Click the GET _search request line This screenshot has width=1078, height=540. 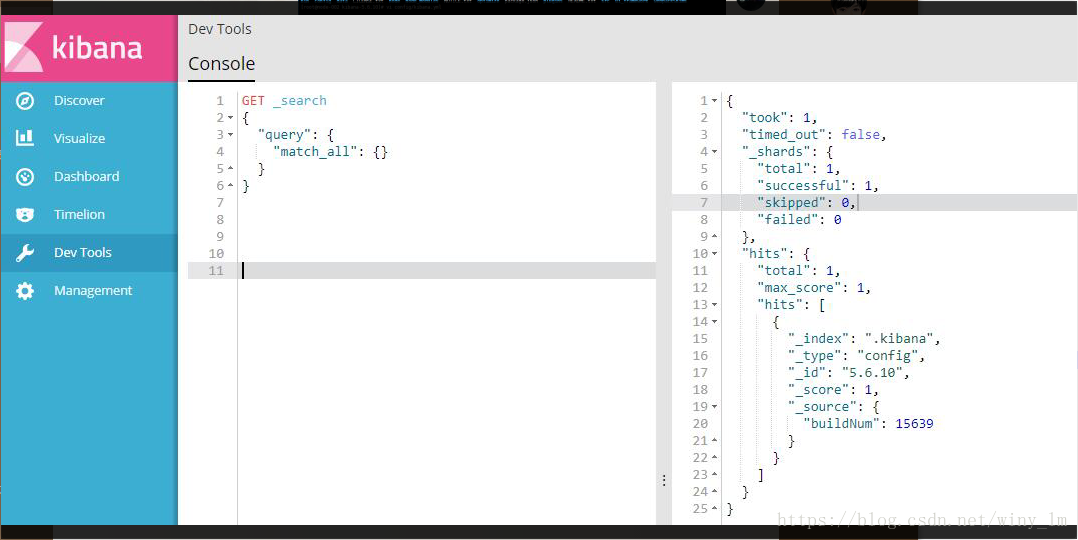point(284,100)
